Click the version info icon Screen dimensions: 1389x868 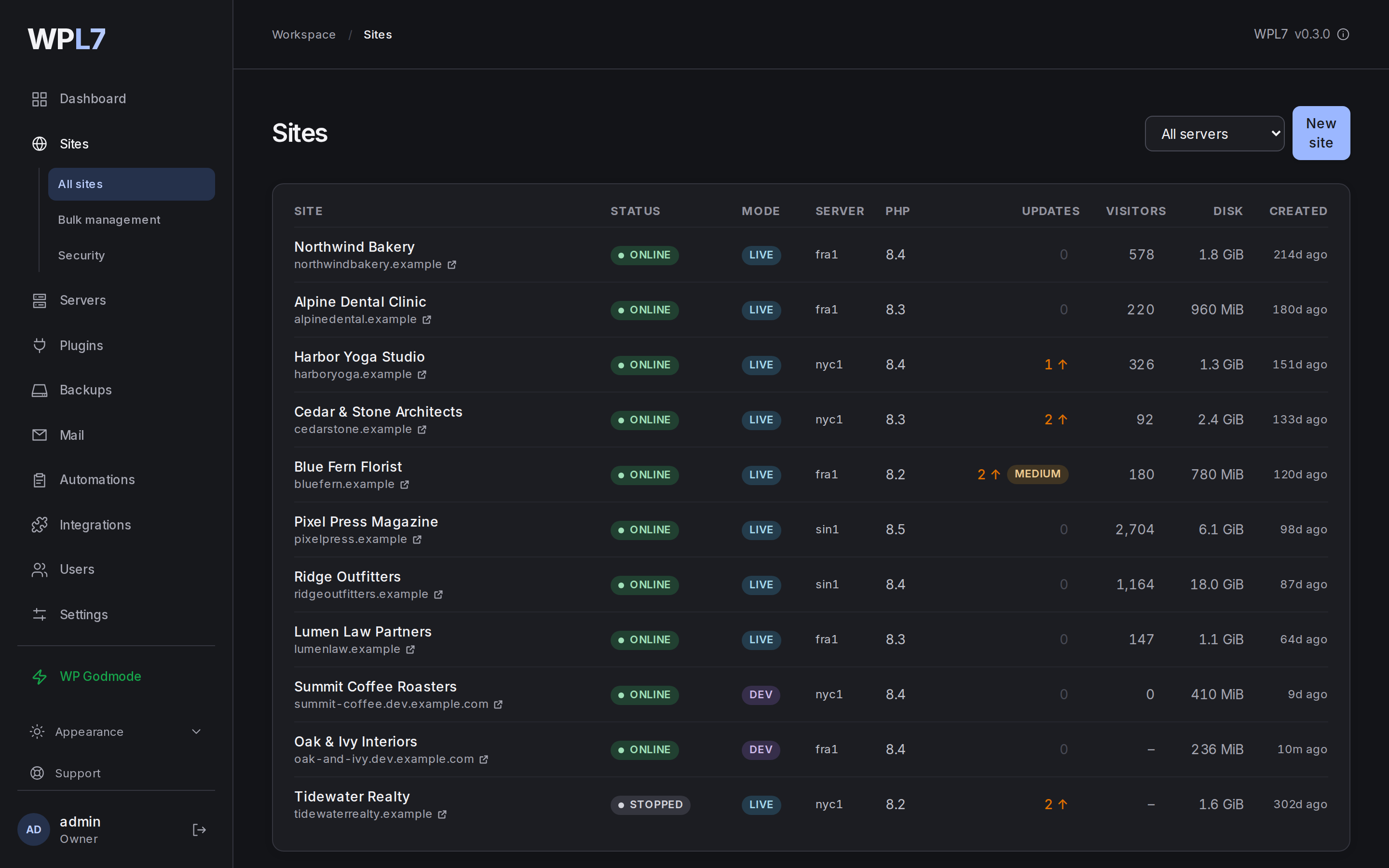point(1343,34)
